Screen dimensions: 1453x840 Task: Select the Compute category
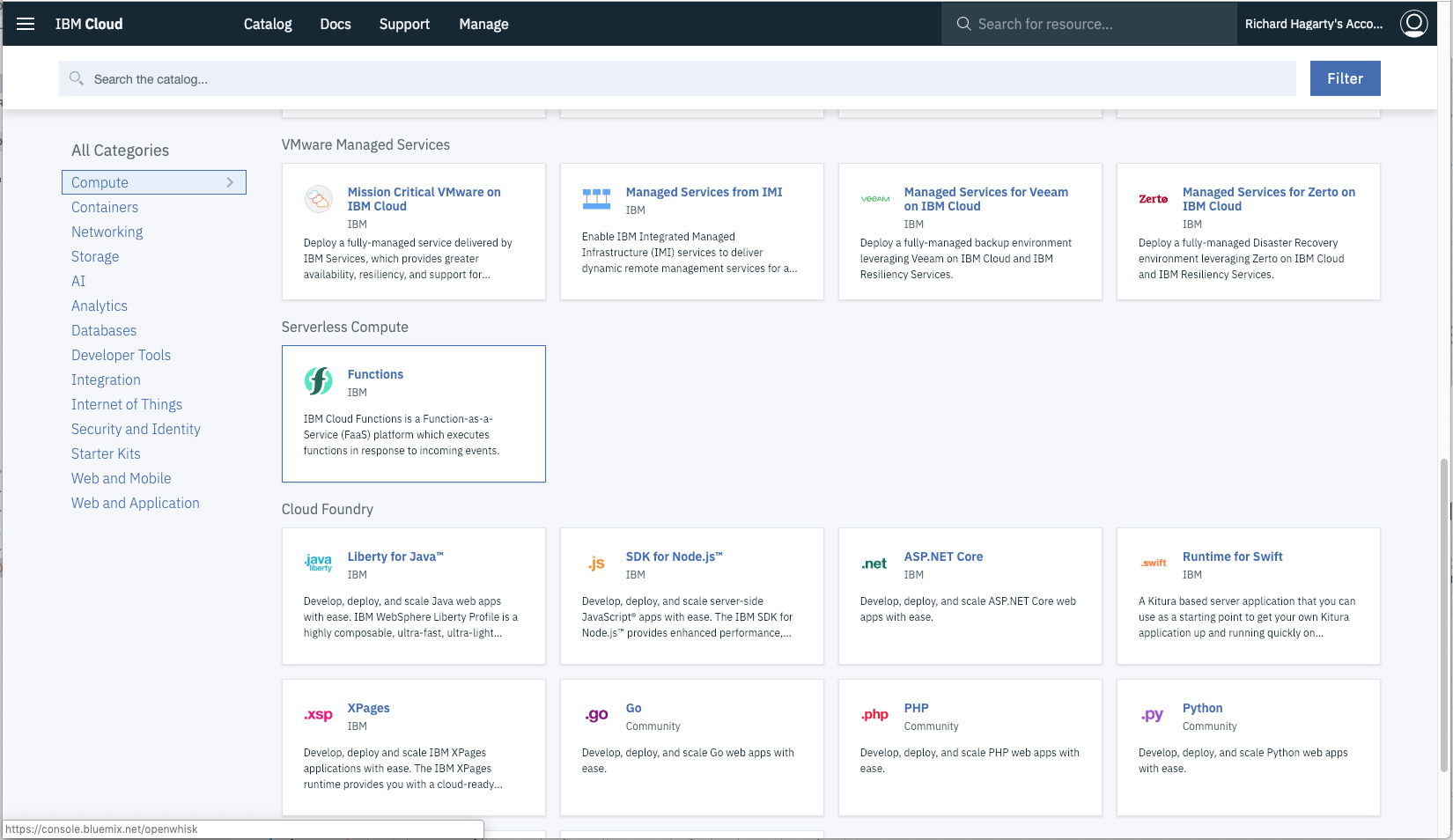pyautogui.click(x=153, y=182)
